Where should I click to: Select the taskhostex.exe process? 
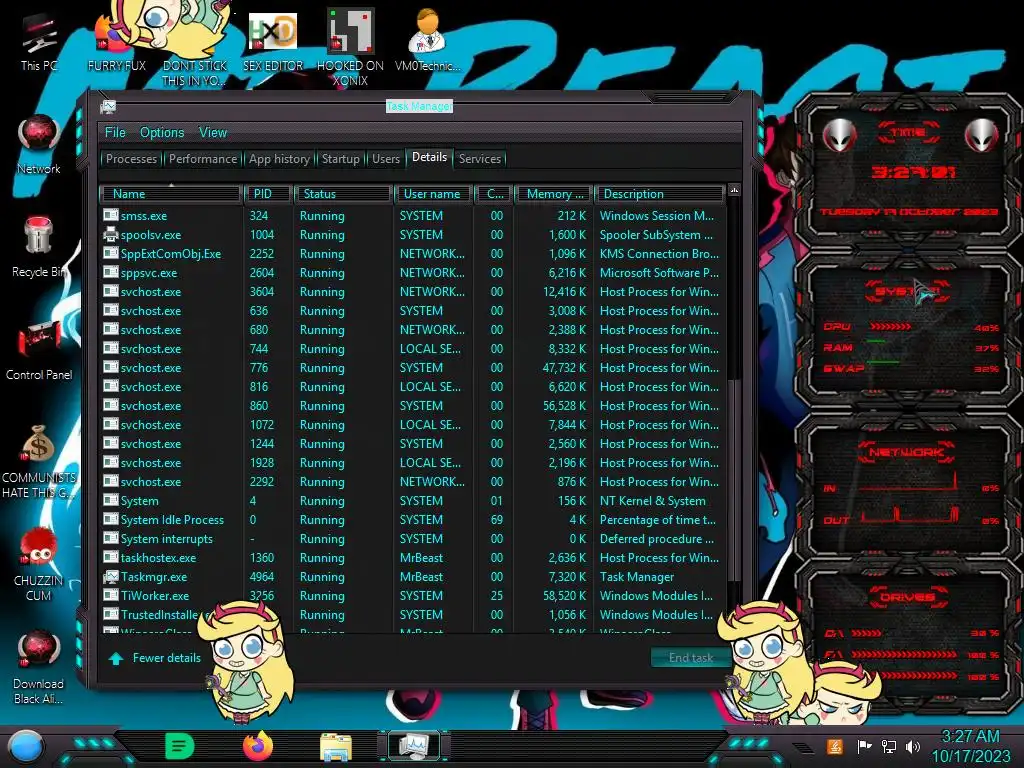click(x=413, y=558)
